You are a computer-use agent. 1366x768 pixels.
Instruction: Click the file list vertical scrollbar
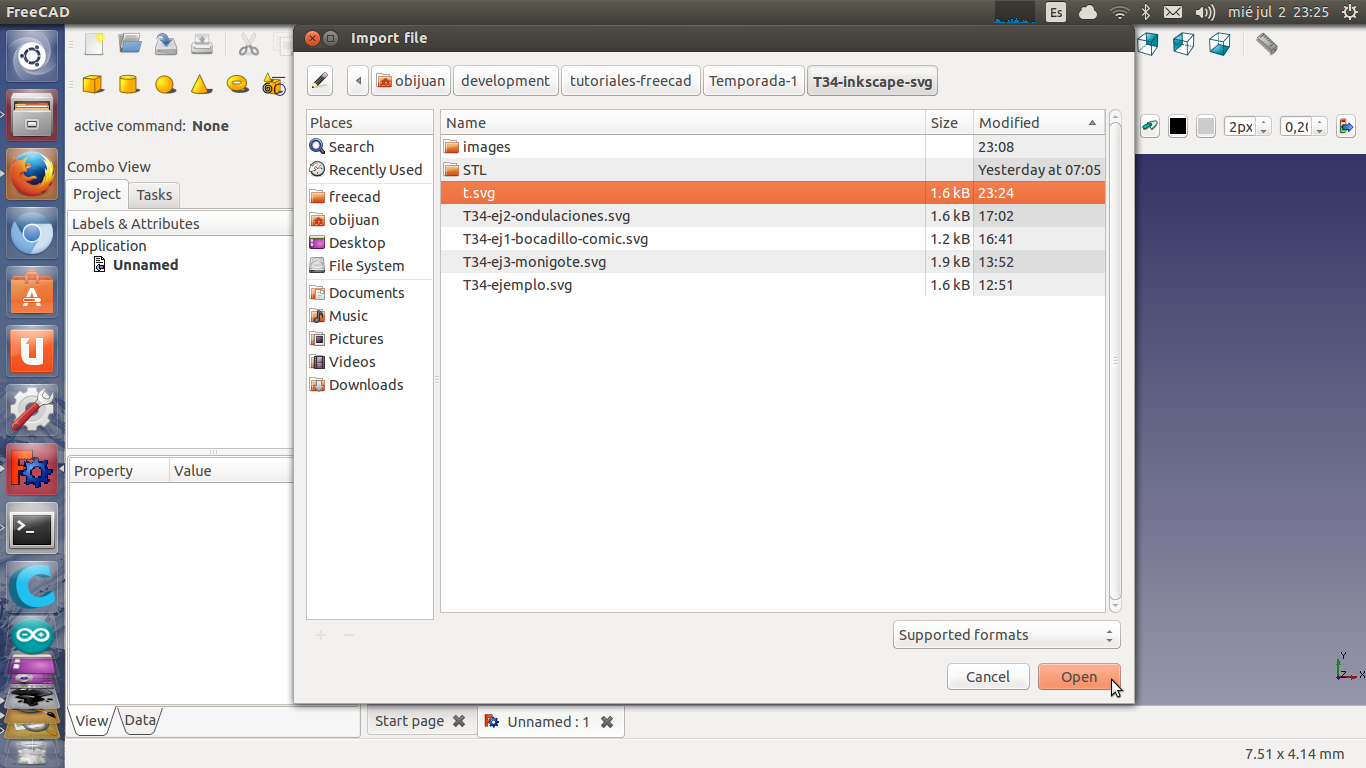(x=1115, y=361)
